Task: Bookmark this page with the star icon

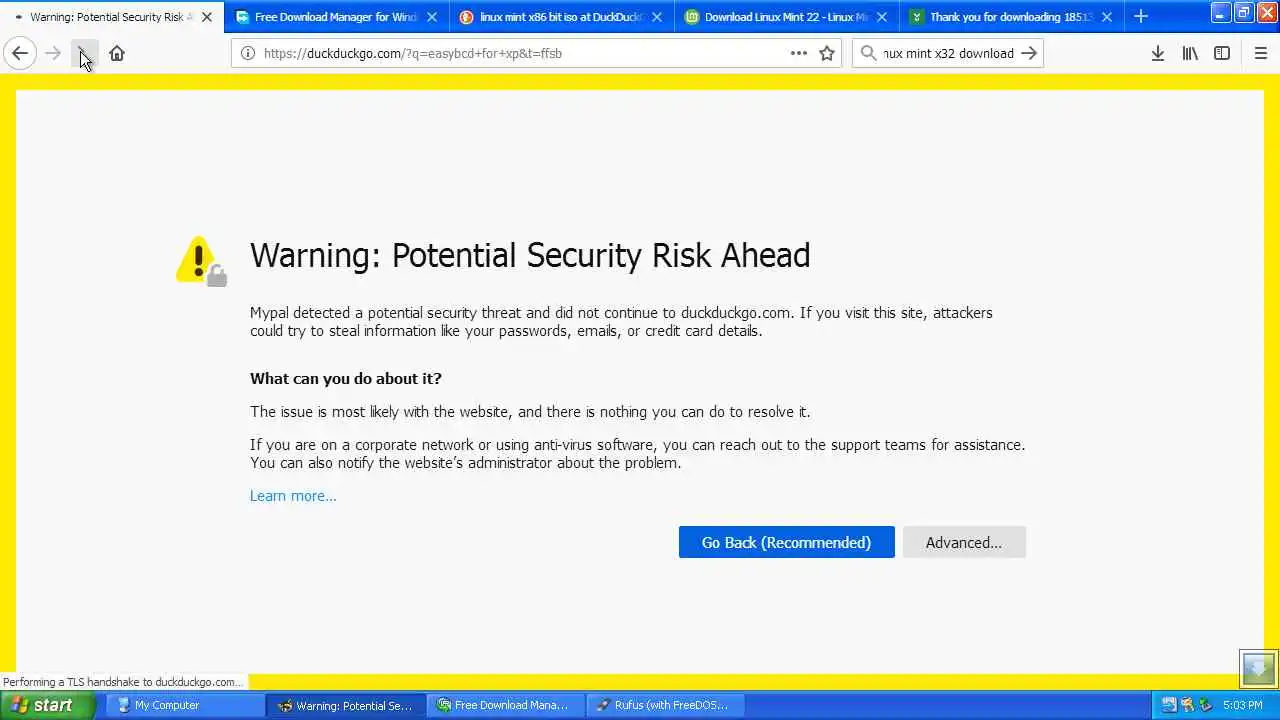Action: click(x=827, y=53)
